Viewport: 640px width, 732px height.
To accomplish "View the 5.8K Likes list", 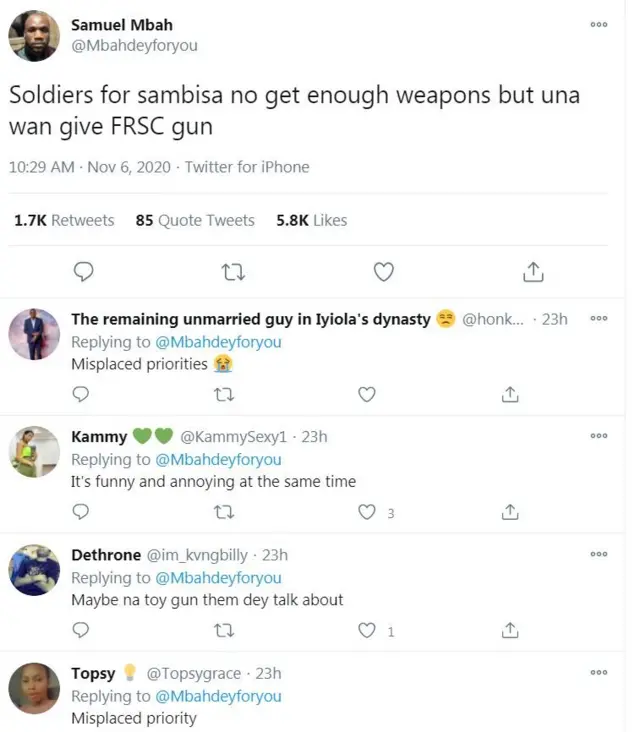I will tap(311, 220).
